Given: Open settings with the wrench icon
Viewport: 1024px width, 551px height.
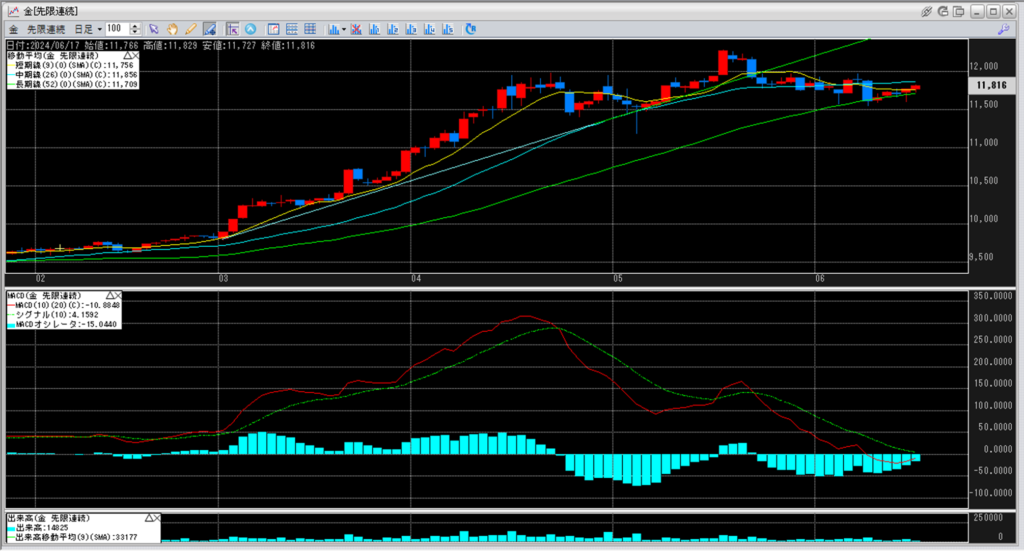Looking at the screenshot, I should pyautogui.click(x=1002, y=29).
